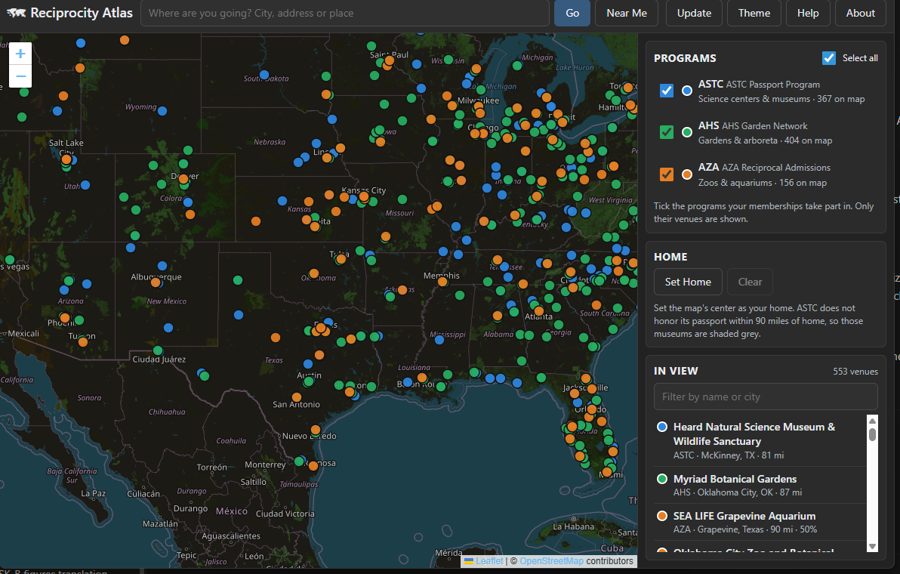Open the About page
Image resolution: width=900 pixels, height=574 pixels.
tap(860, 13)
